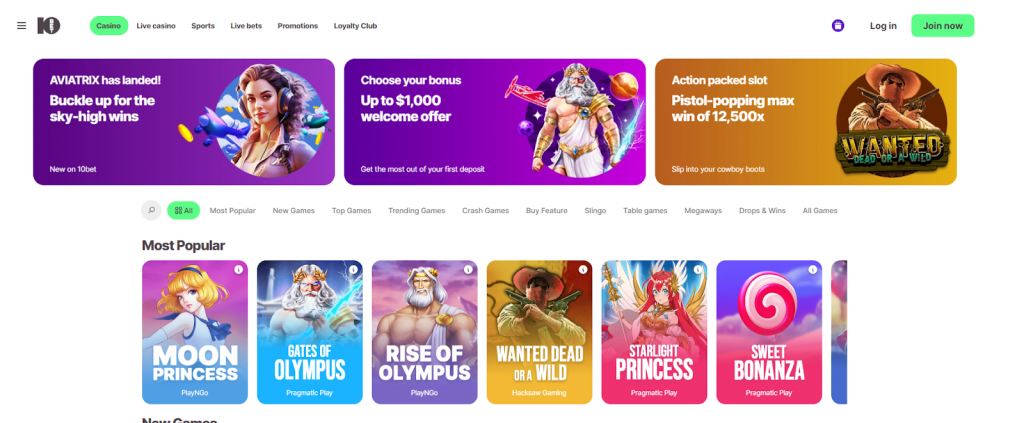Click the Log in button
1024x423 pixels.
tap(883, 26)
